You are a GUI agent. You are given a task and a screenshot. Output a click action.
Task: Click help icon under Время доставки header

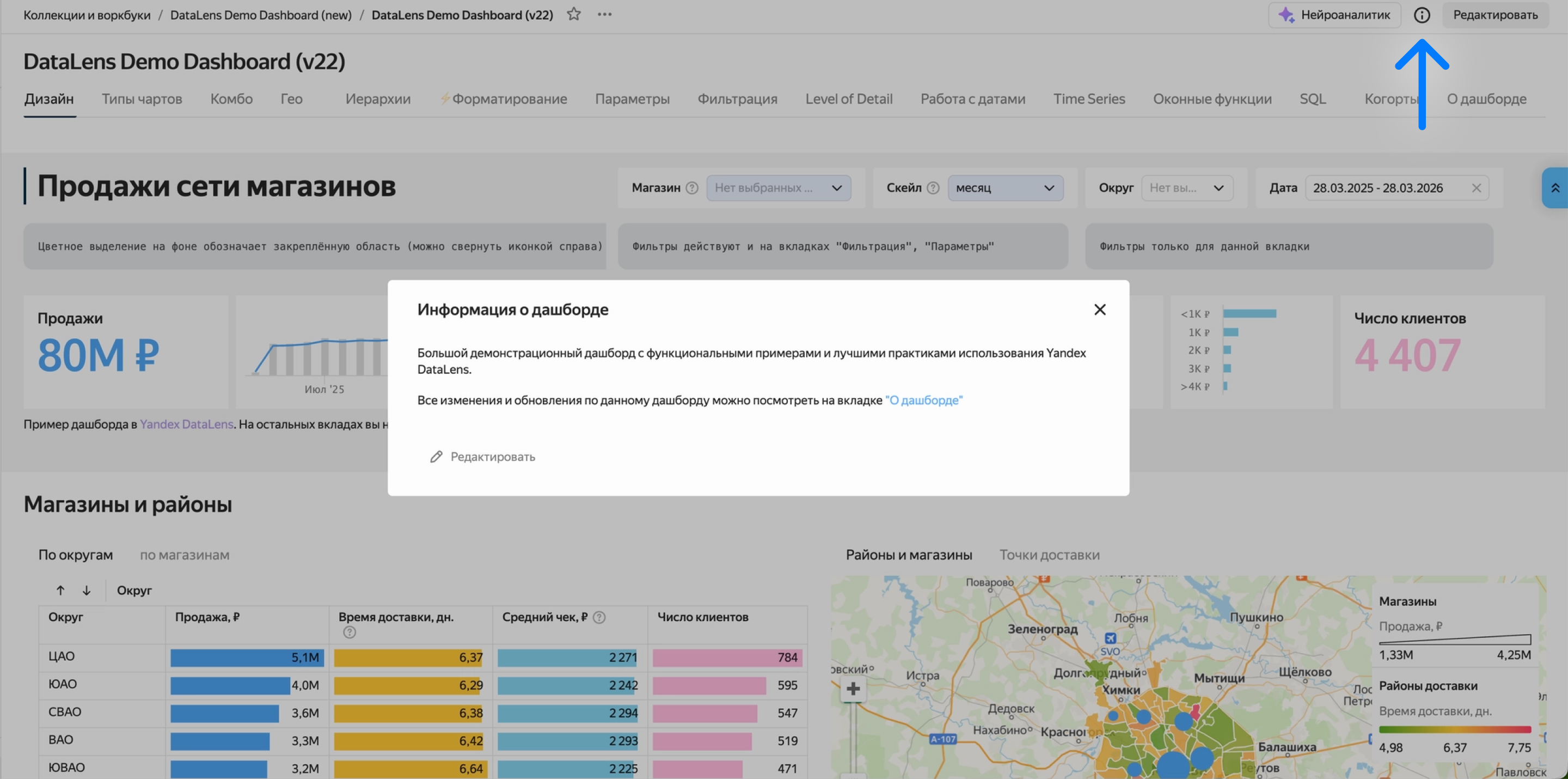click(x=350, y=632)
